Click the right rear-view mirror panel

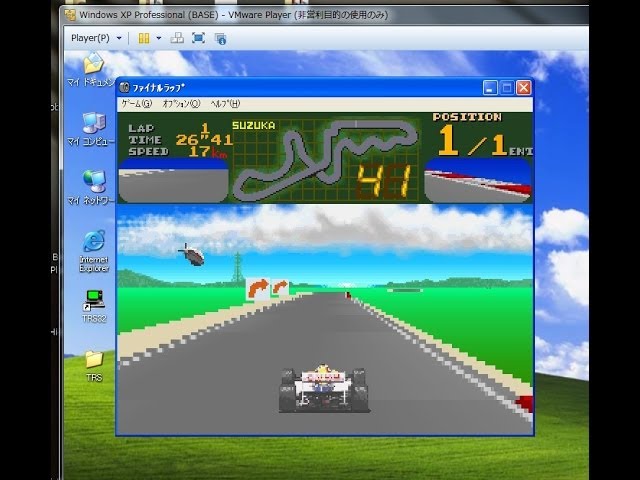coord(478,181)
